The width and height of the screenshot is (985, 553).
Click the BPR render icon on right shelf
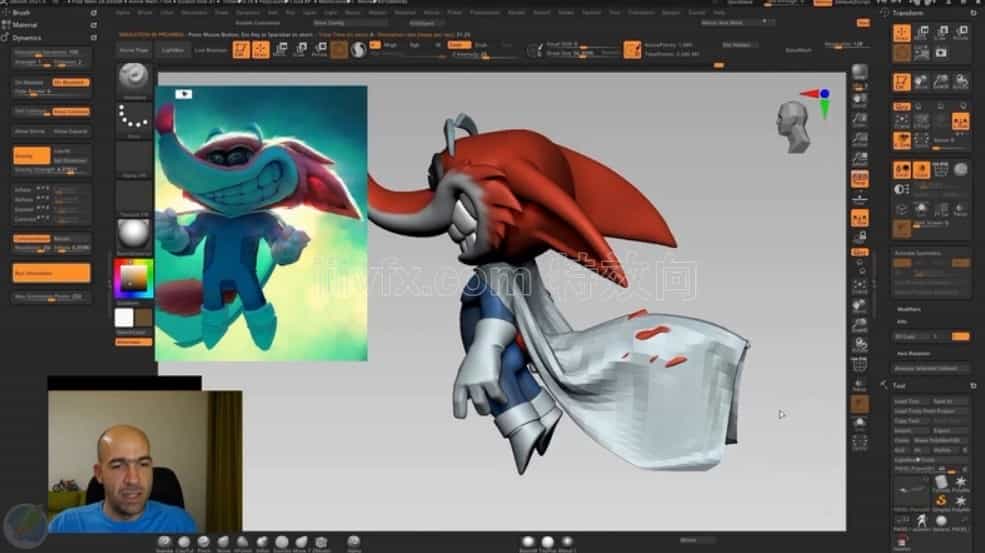pos(859,73)
